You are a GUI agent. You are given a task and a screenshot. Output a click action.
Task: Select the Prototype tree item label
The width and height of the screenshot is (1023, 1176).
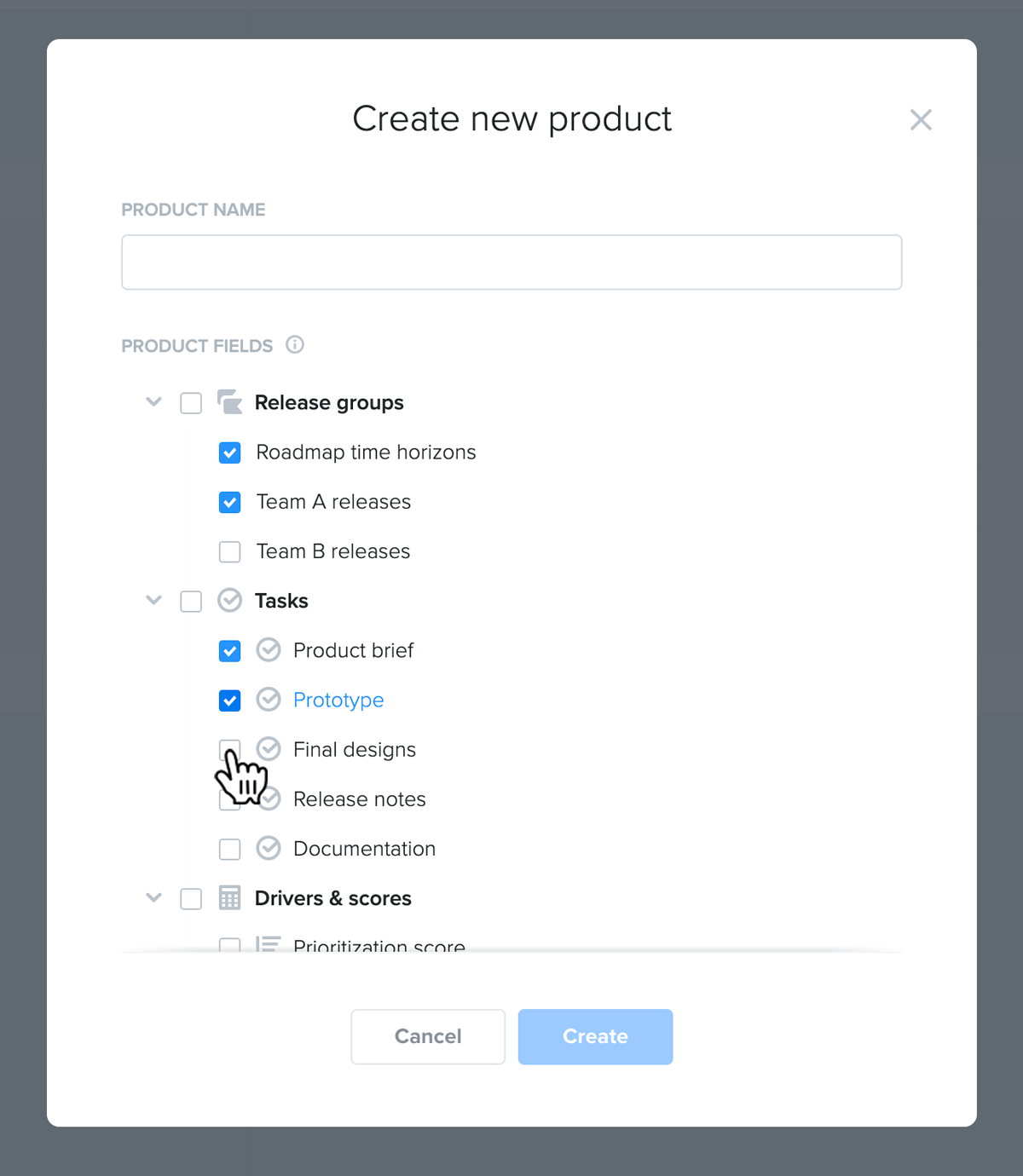338,700
